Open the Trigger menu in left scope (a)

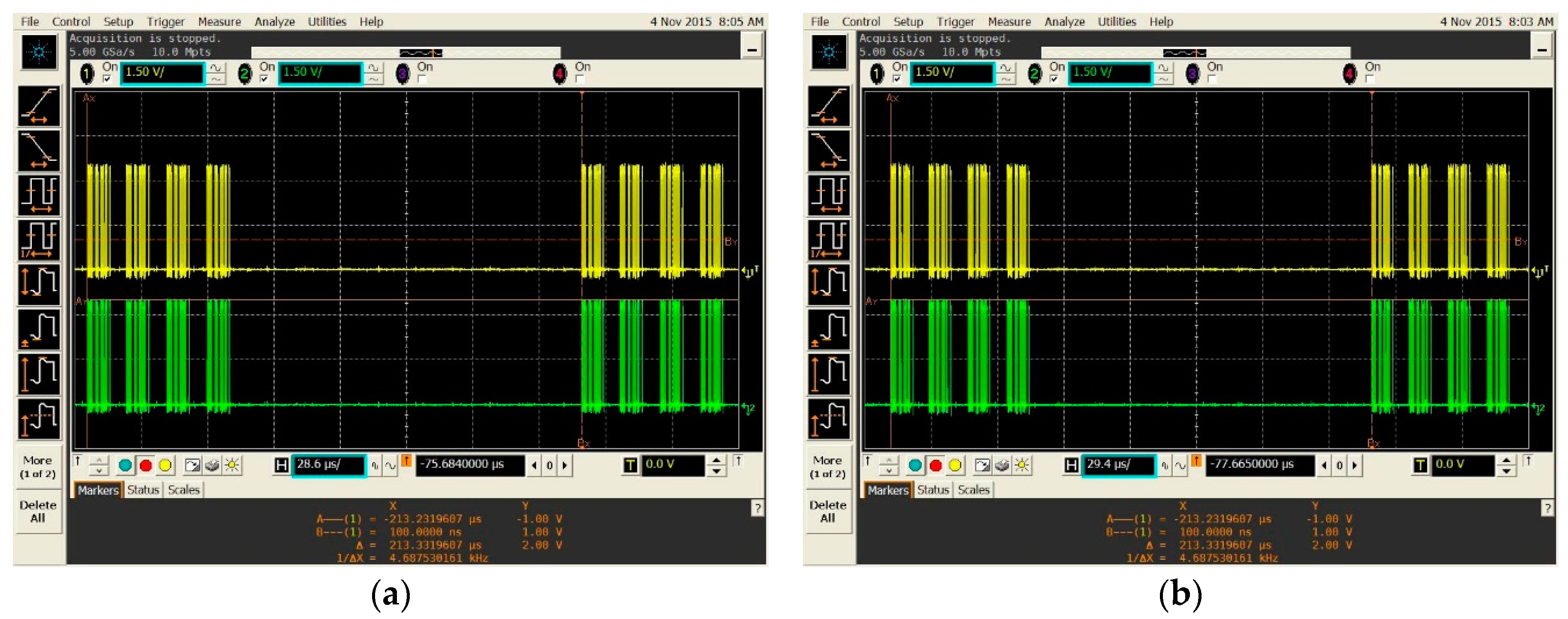[165, 22]
